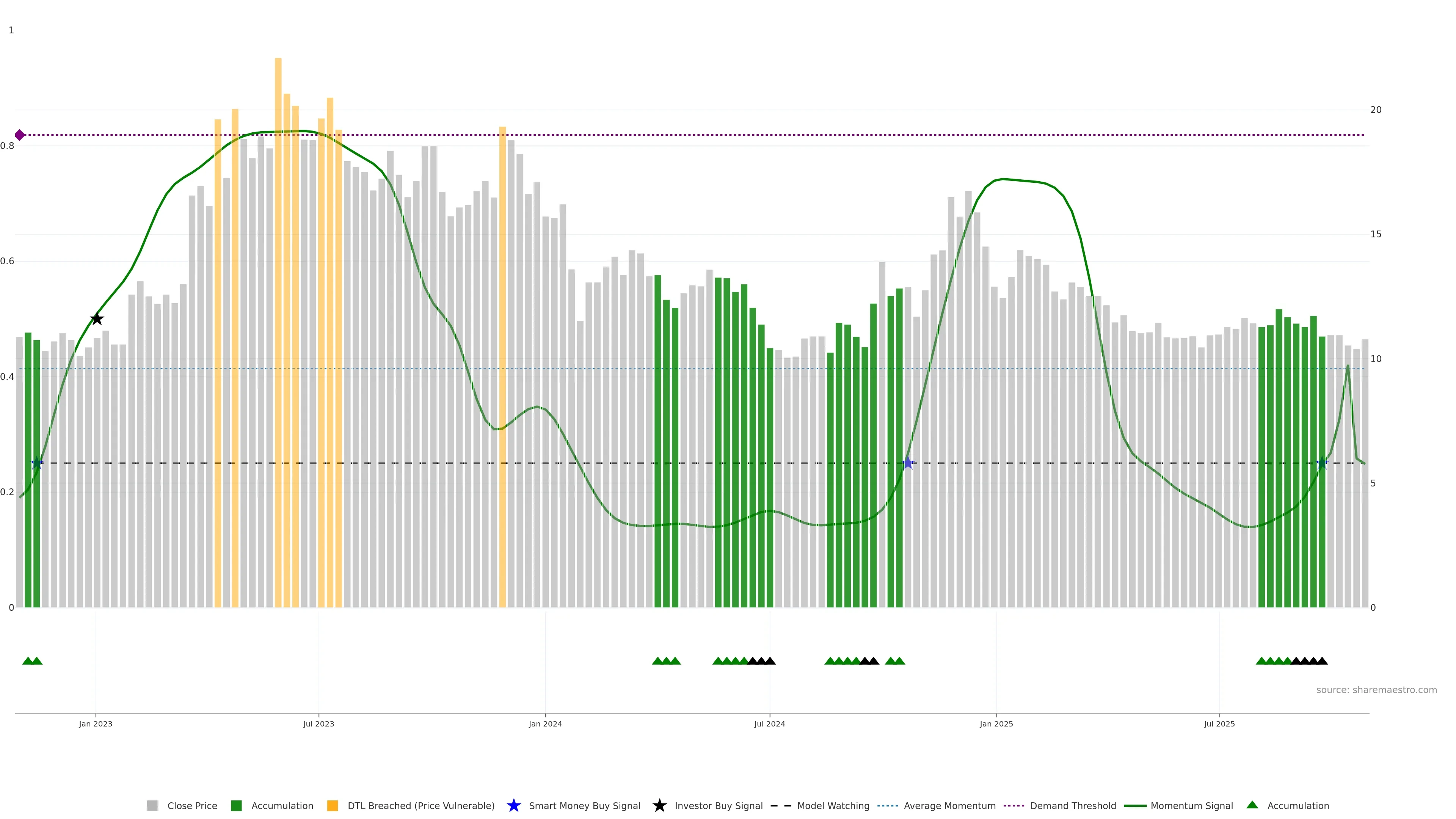This screenshot has height=819, width=1456.
Task: Click the orange DTL Breached swatch in legend
Action: point(333,805)
